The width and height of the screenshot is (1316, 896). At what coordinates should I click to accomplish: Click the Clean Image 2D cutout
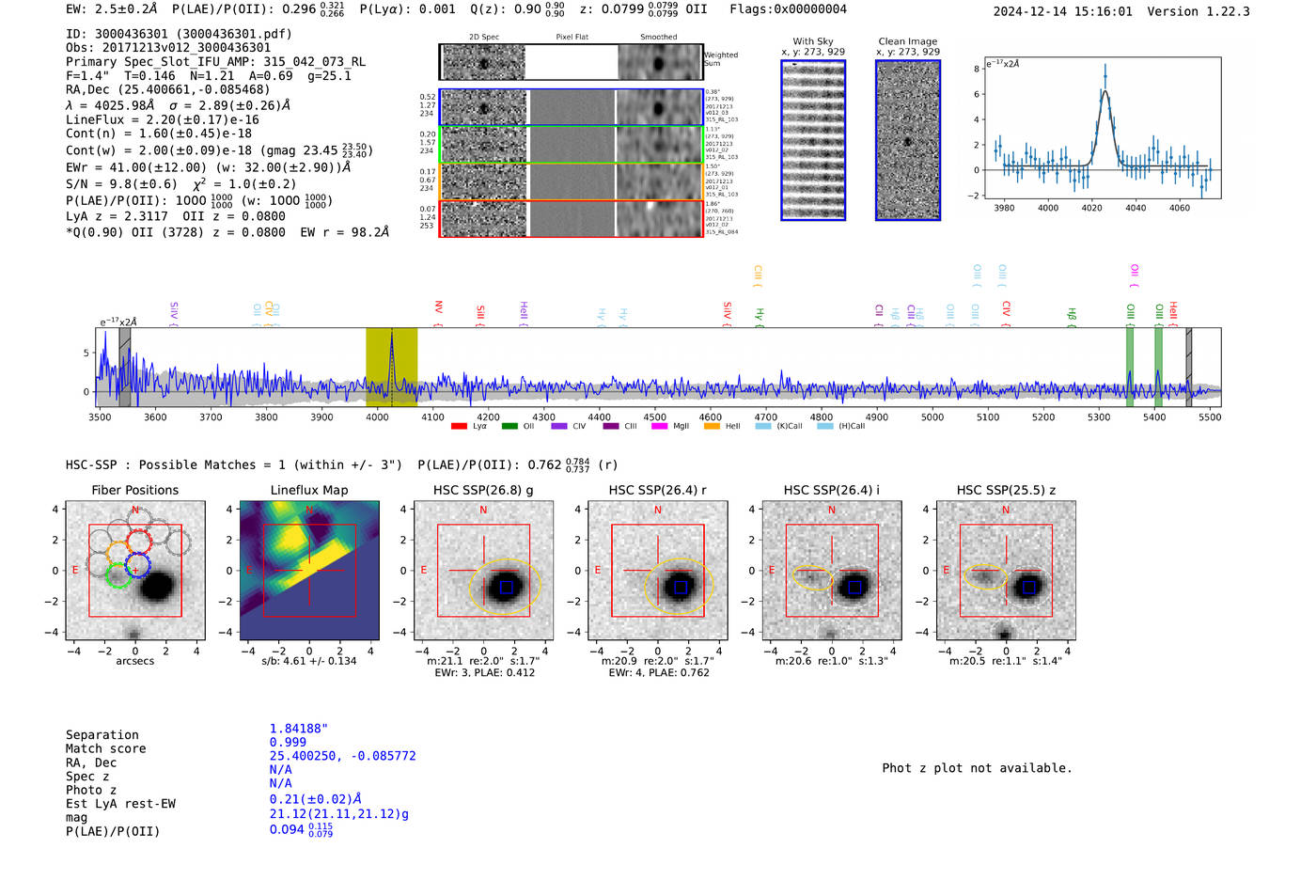pyautogui.click(x=908, y=140)
